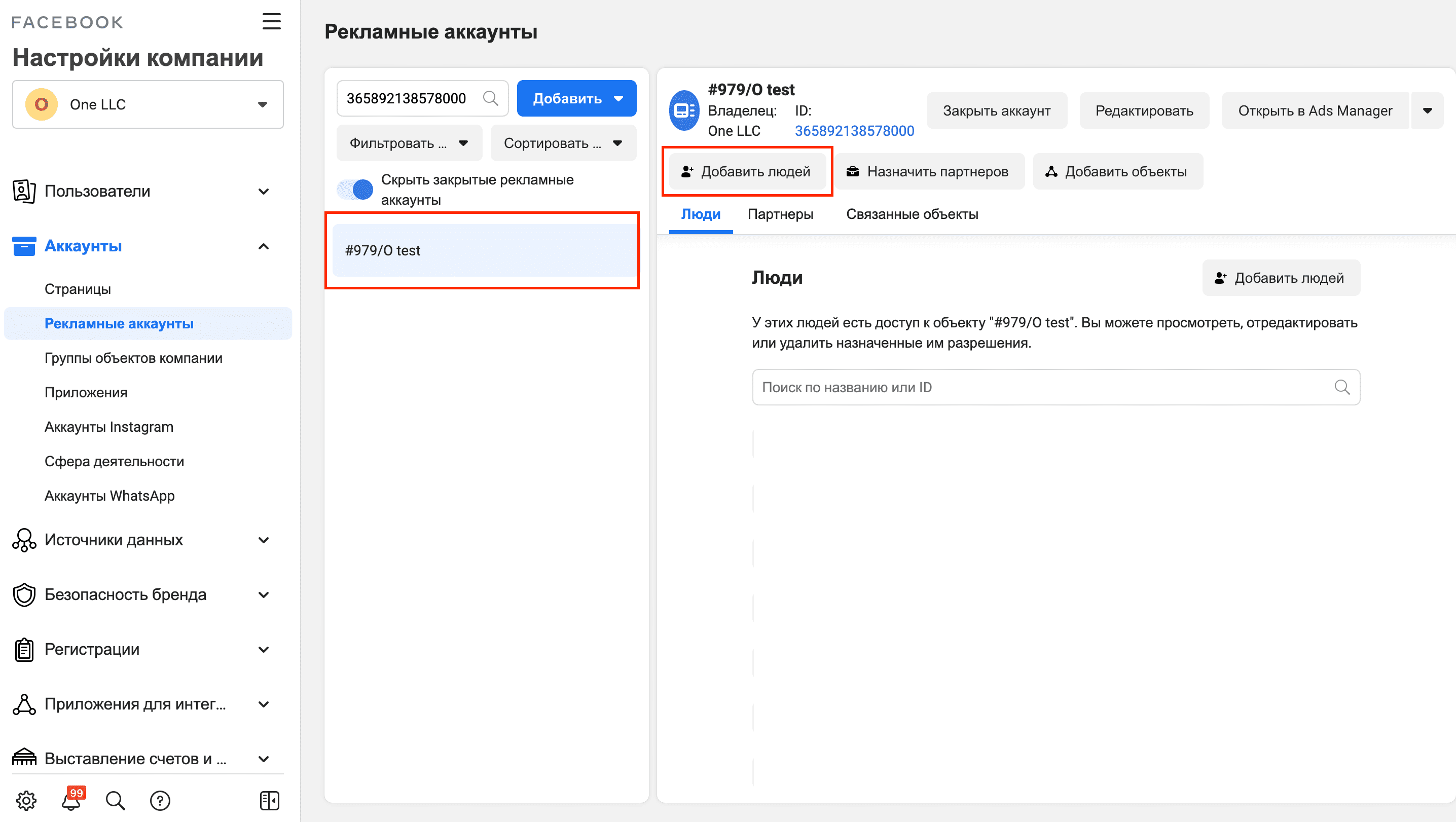Open settings gear icon
This screenshot has height=822, width=1456.
pos(26,800)
